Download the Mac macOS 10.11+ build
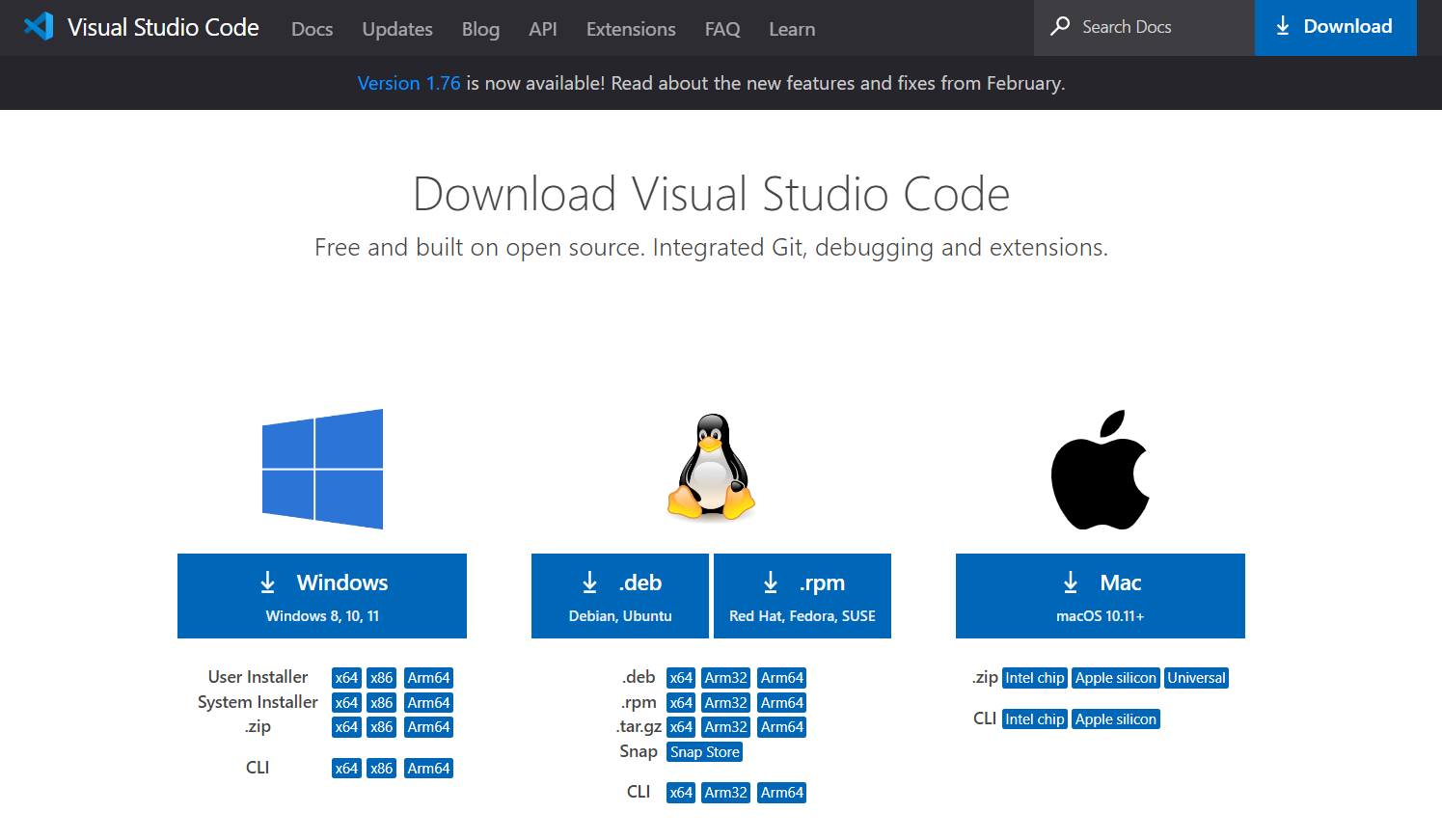Image resolution: width=1442 pixels, height=840 pixels. pyautogui.click(x=1101, y=596)
